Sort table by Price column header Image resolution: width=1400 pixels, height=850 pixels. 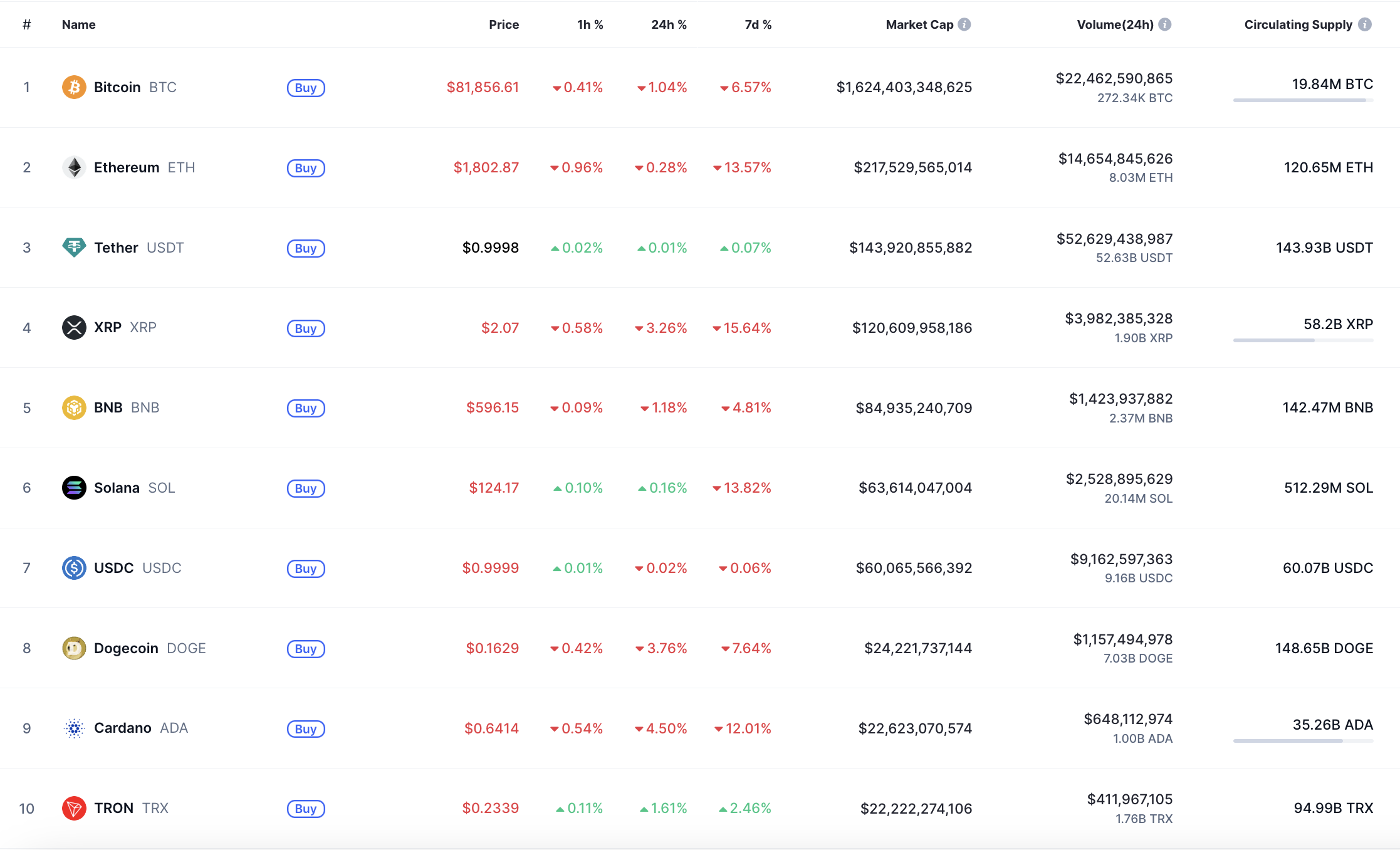pos(503,24)
